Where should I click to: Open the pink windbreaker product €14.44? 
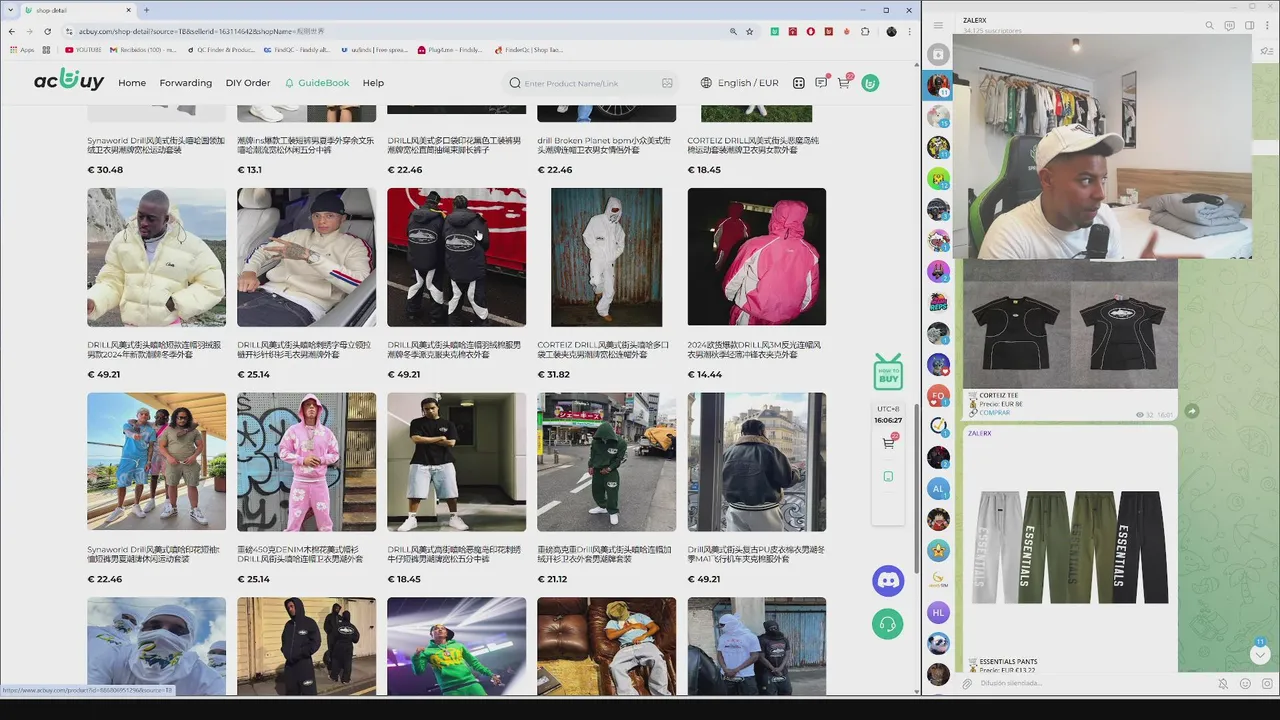tap(757, 257)
